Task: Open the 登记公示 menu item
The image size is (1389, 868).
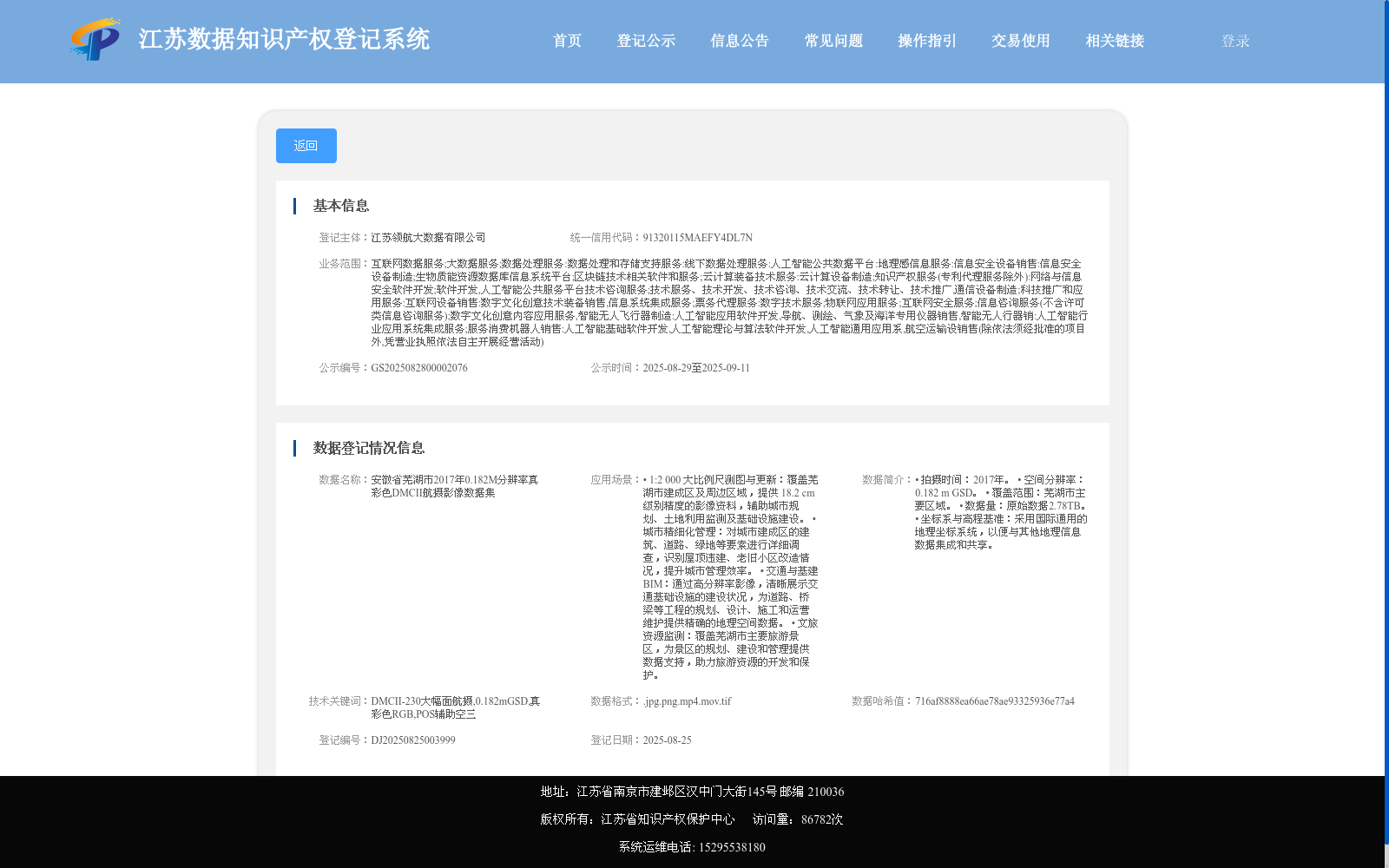Action: [x=646, y=41]
